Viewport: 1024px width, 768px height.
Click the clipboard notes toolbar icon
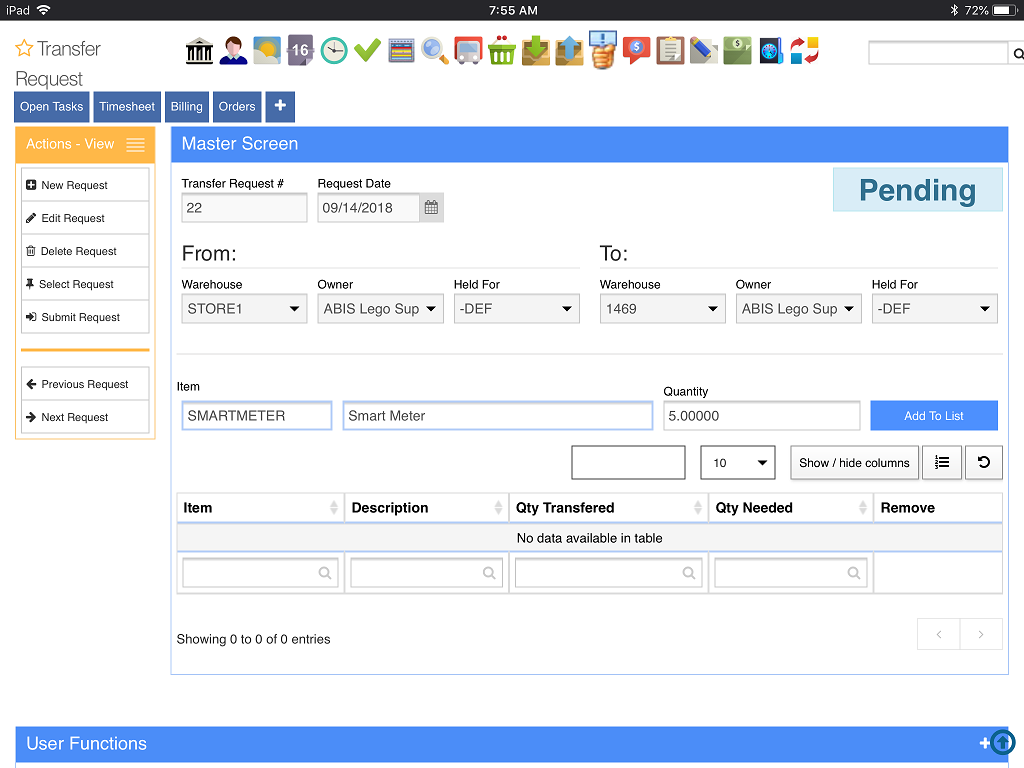(x=670, y=50)
